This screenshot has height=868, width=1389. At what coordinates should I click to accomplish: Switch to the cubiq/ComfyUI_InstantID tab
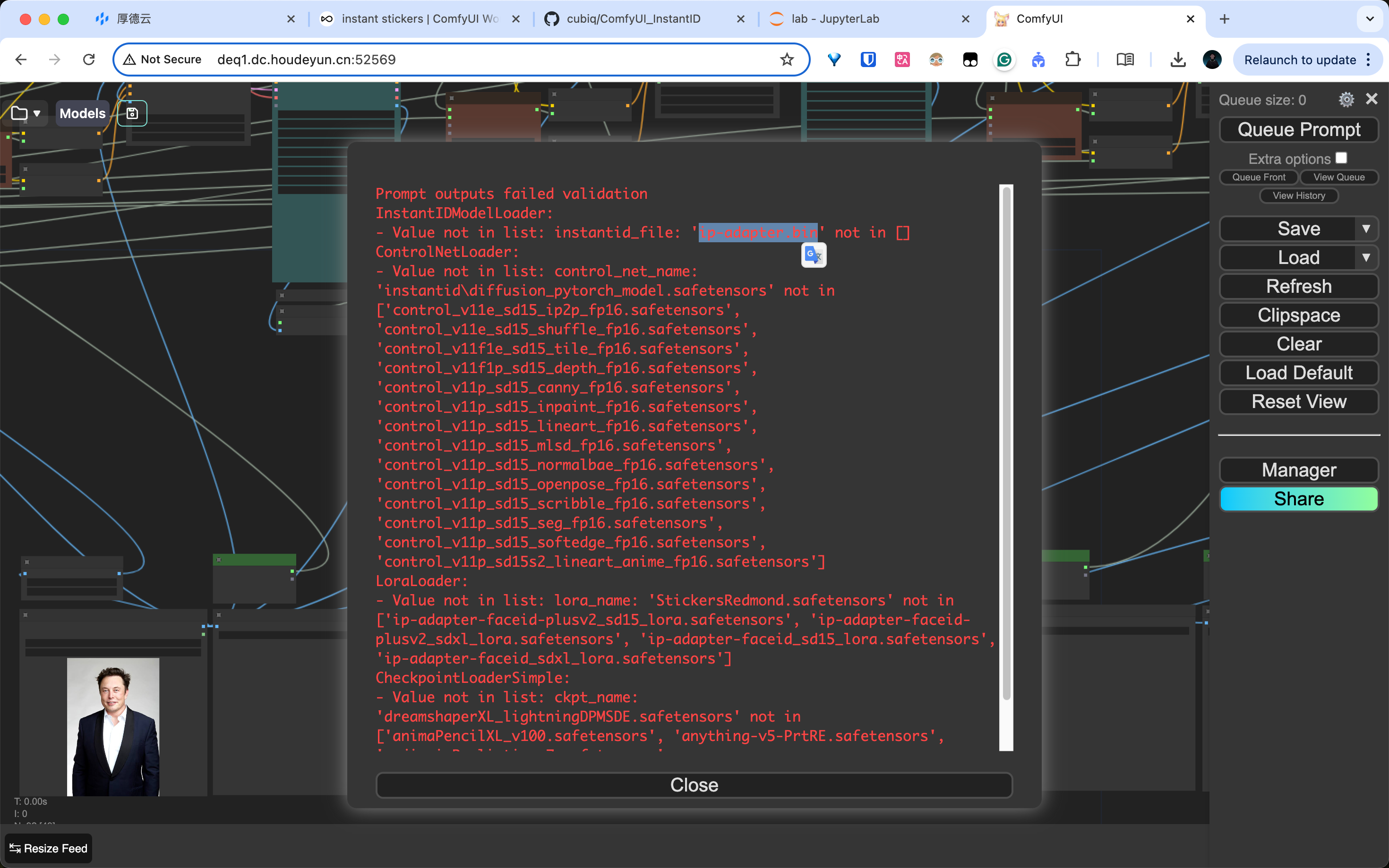[633, 19]
